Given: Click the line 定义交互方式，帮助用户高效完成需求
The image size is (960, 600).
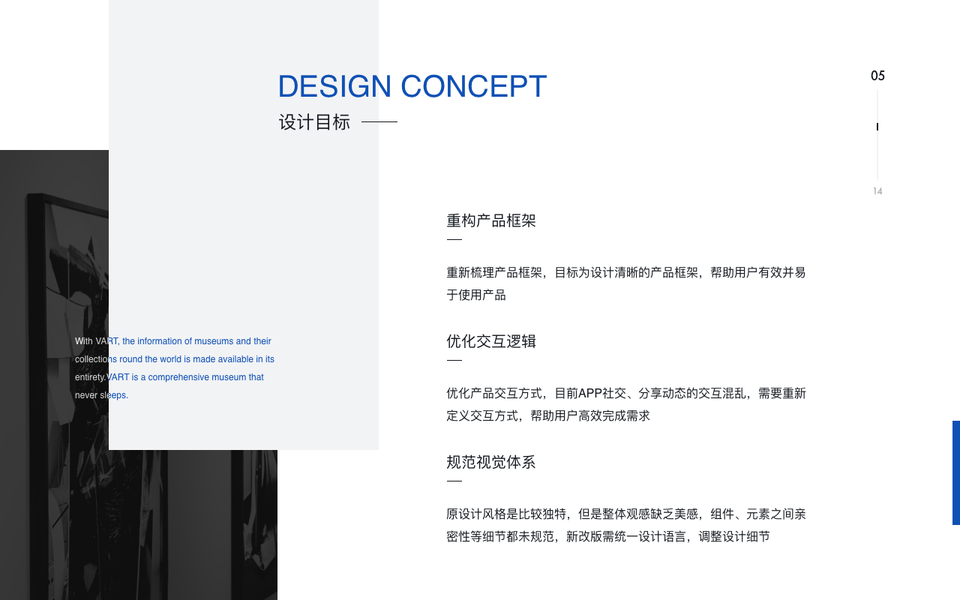Looking at the screenshot, I should [x=548, y=416].
